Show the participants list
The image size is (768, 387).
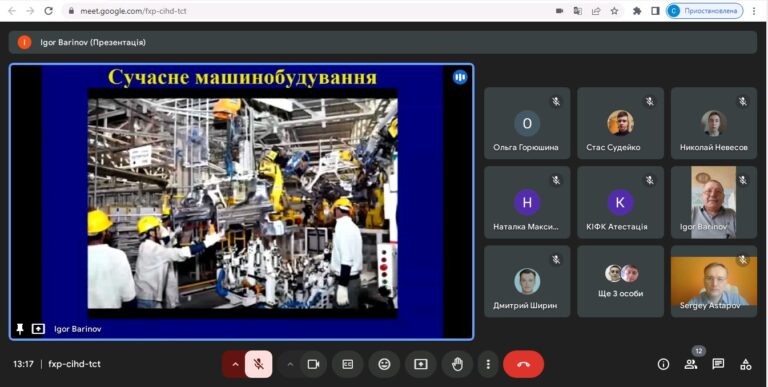pyautogui.click(x=691, y=364)
